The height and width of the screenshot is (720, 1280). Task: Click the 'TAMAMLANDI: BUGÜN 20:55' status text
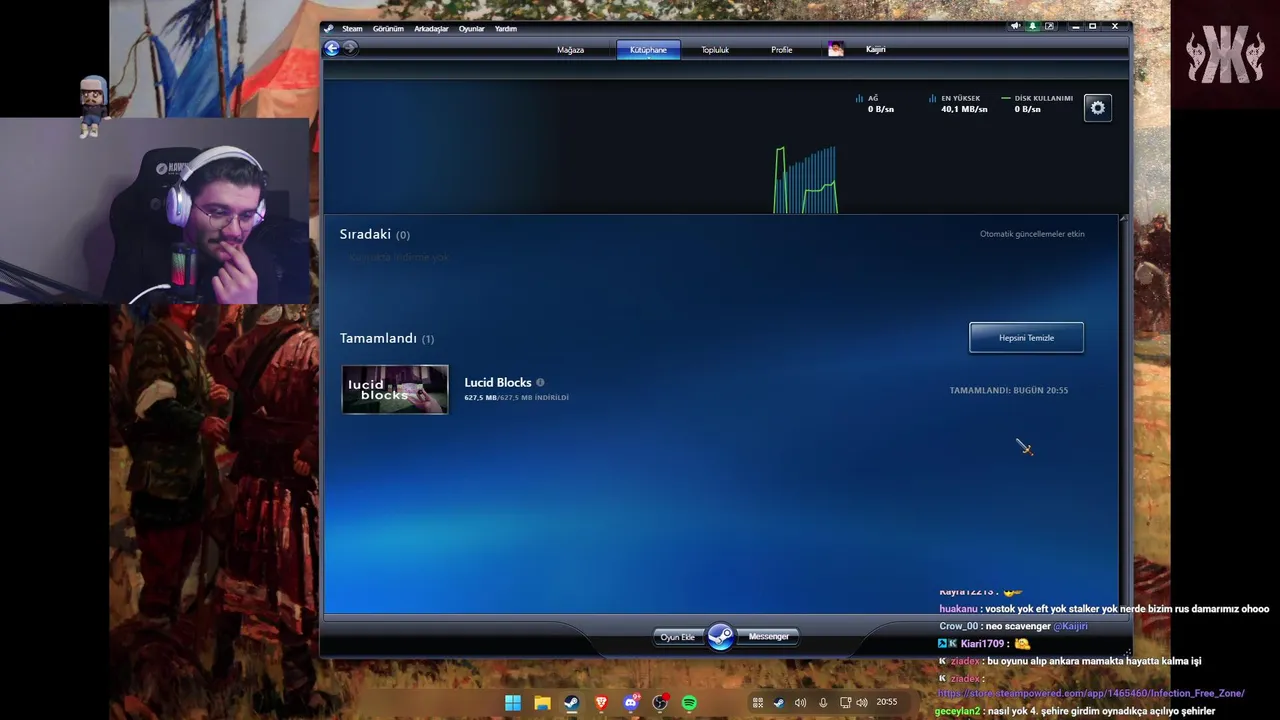(x=1008, y=390)
